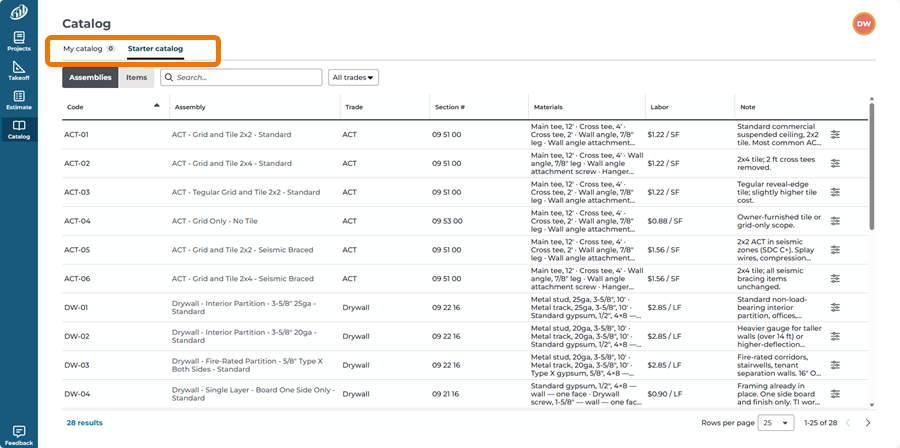Open the All trades filter dropdown

coord(353,77)
